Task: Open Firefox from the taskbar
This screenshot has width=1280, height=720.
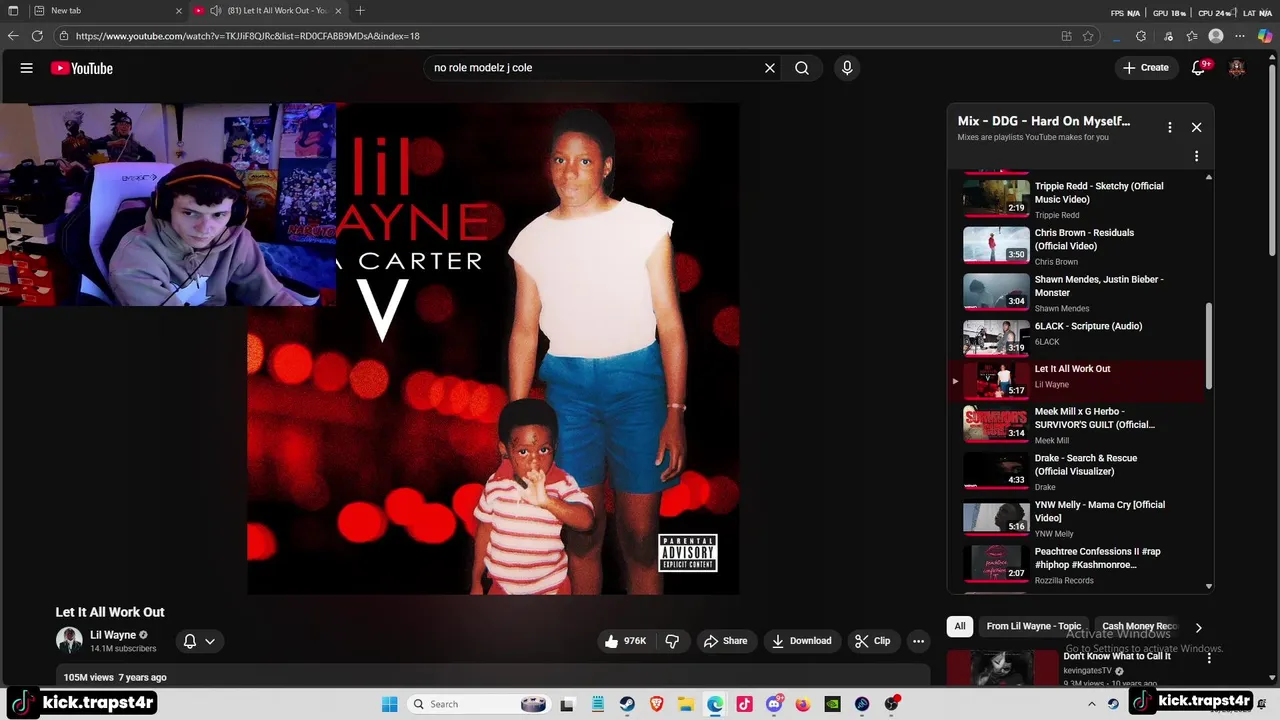Action: (803, 704)
